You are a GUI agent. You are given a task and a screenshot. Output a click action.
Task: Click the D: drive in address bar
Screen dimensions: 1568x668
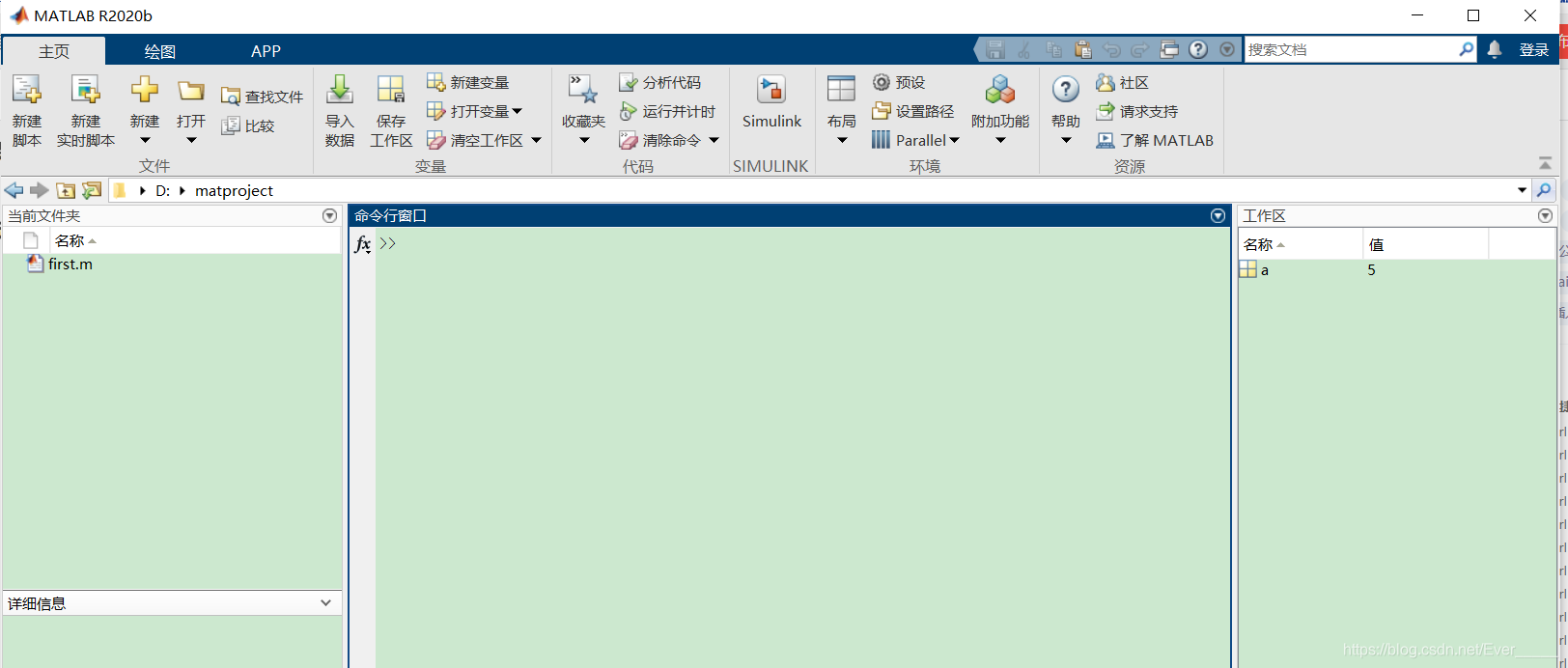pyautogui.click(x=163, y=191)
